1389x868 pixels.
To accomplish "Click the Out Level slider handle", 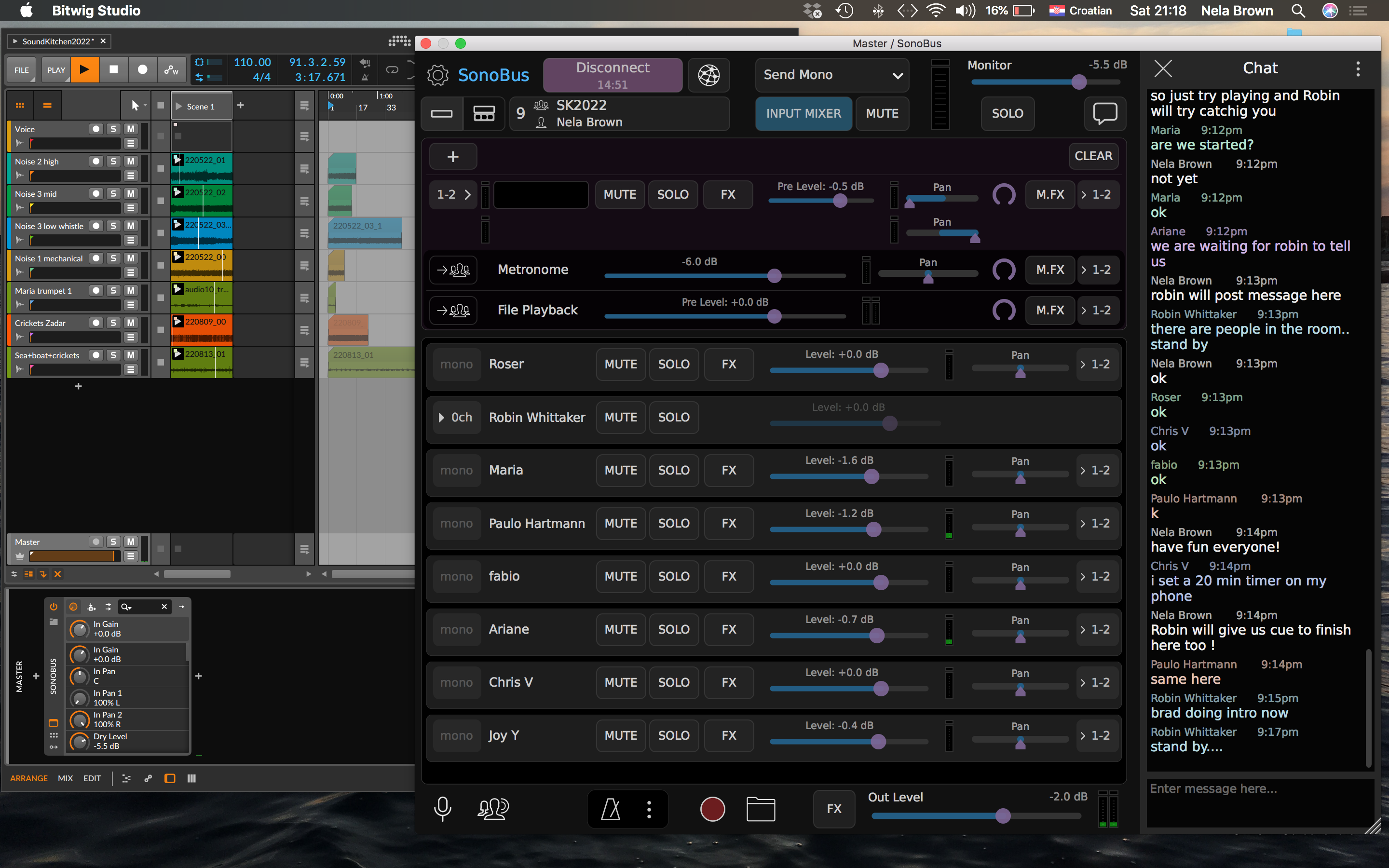I will tap(1003, 816).
